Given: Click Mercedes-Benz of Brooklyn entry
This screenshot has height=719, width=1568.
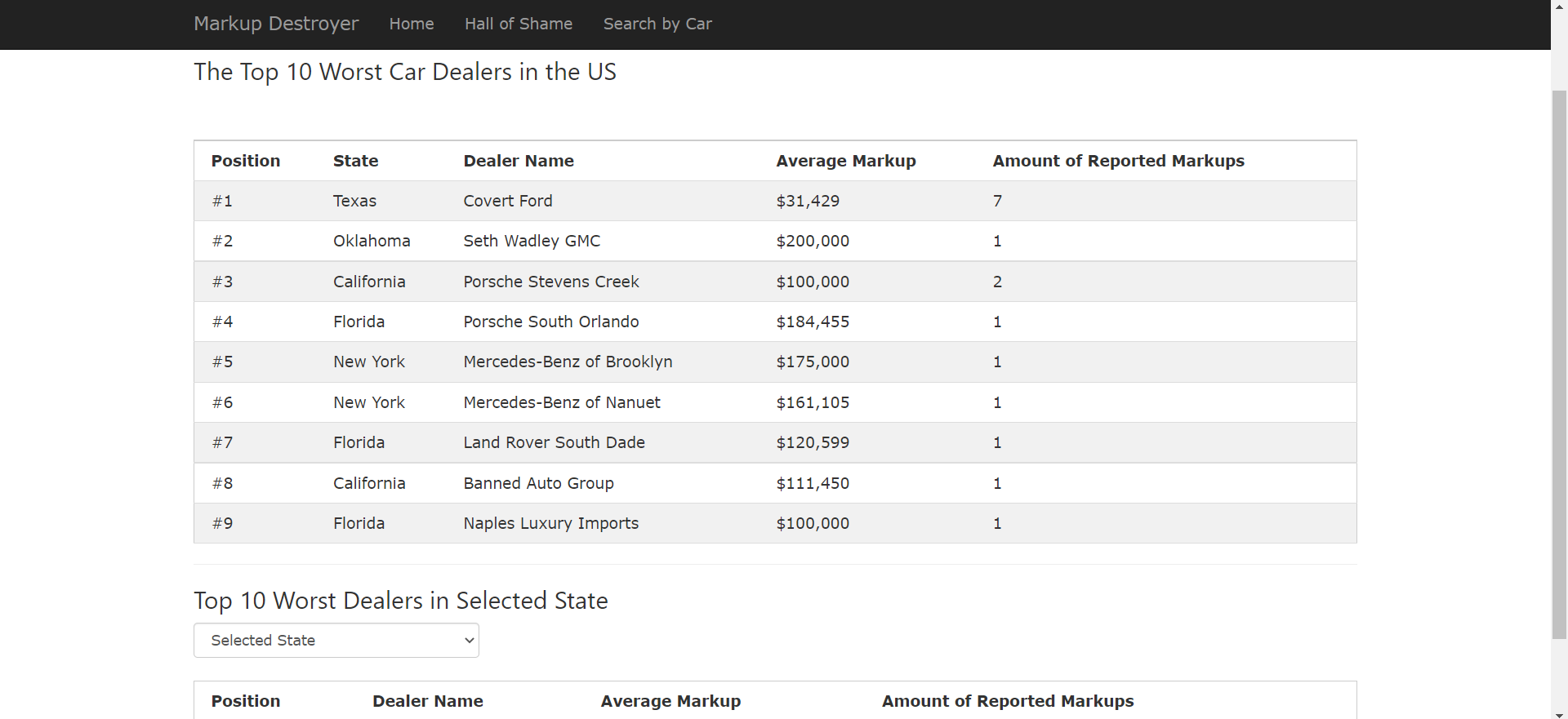Looking at the screenshot, I should [568, 362].
